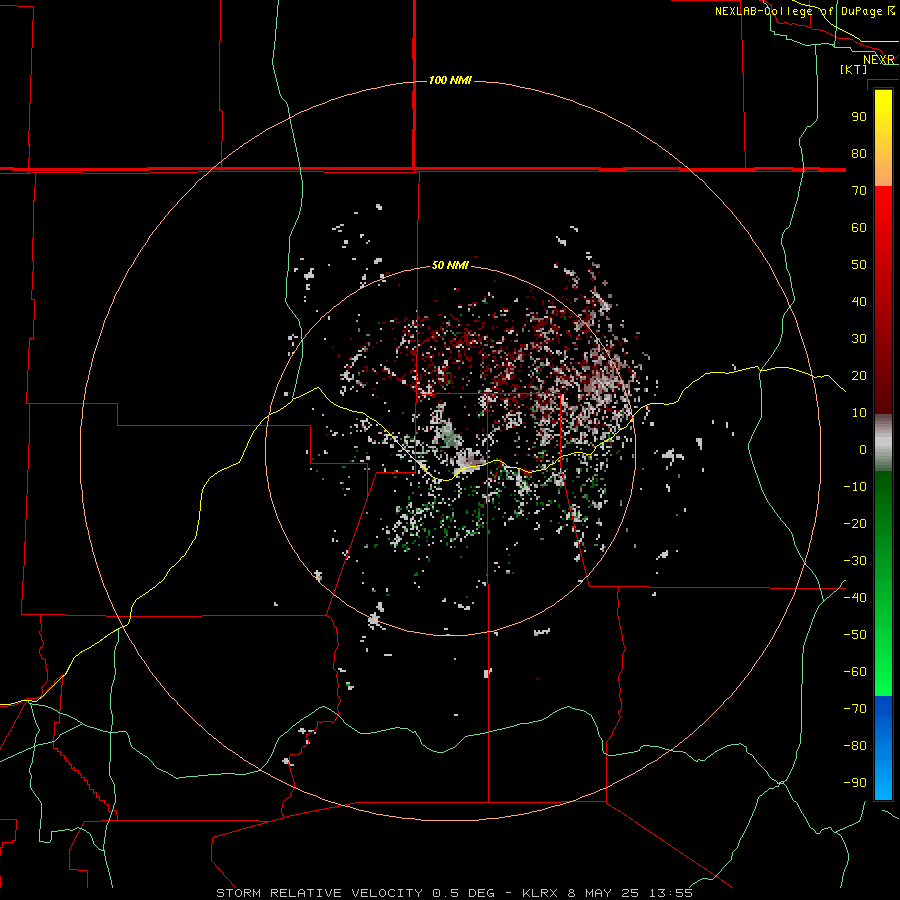Click the "8 MAY 25 13:55" timestamp
900x900 pixels.
coord(630,893)
